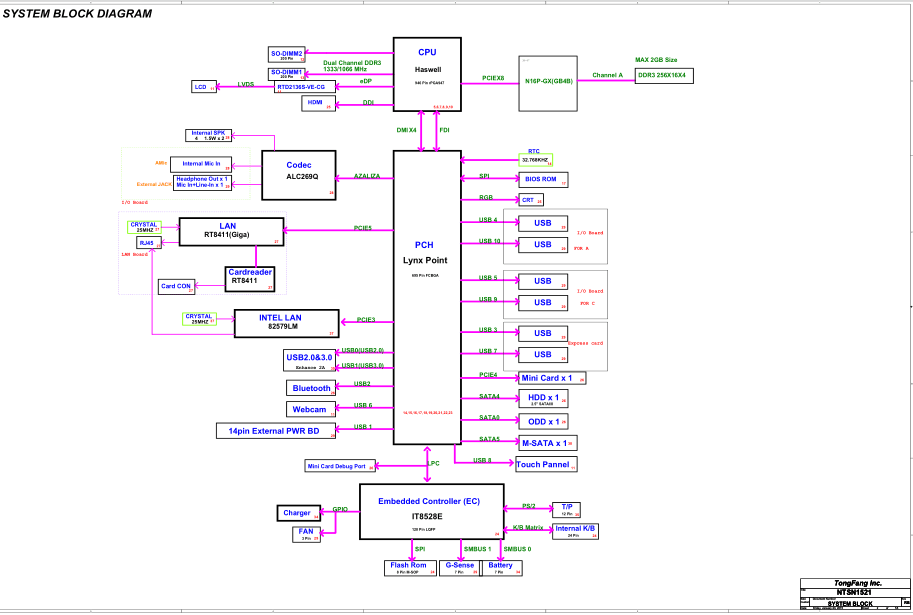Select the Charger block
Viewport: 913px width, 615px height.
point(299,513)
